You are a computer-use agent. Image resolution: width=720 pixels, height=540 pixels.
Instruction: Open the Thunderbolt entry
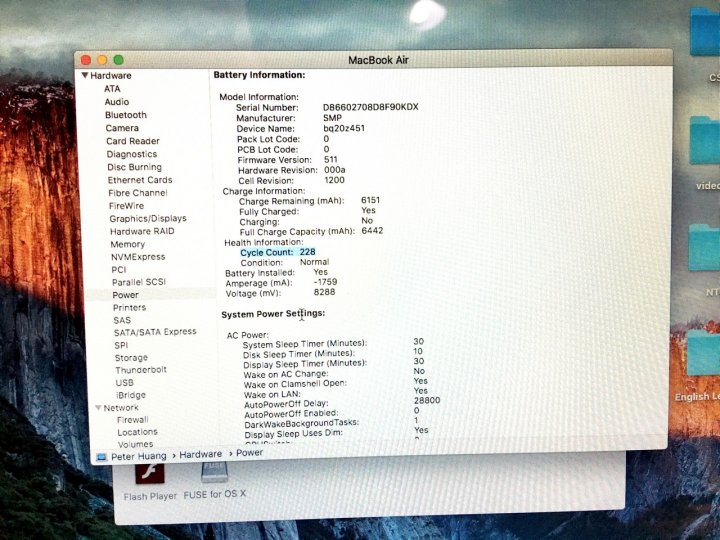[141, 370]
